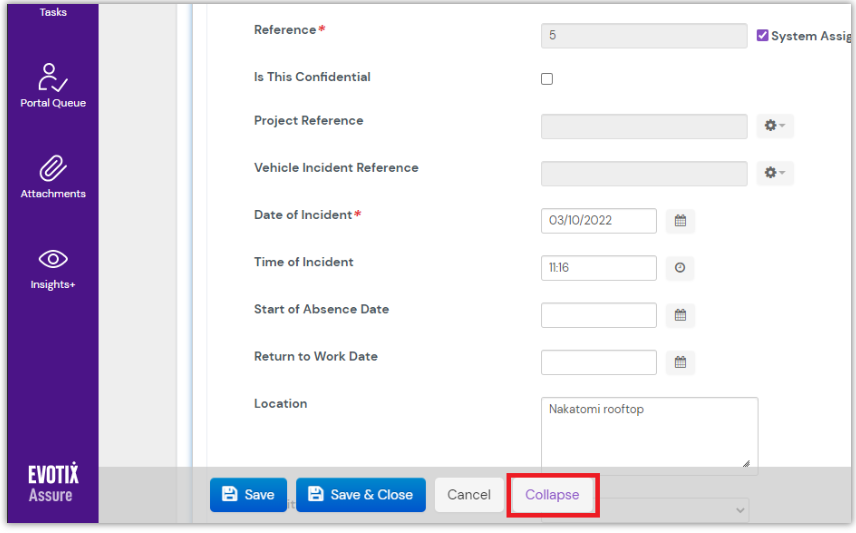Open the Attachments paperclip icon

[x=53, y=169]
